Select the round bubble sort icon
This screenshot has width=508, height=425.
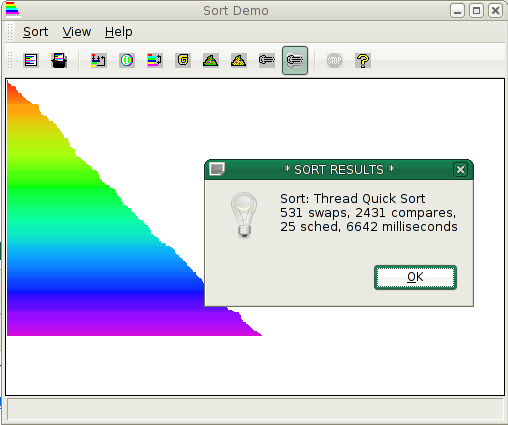point(127,61)
